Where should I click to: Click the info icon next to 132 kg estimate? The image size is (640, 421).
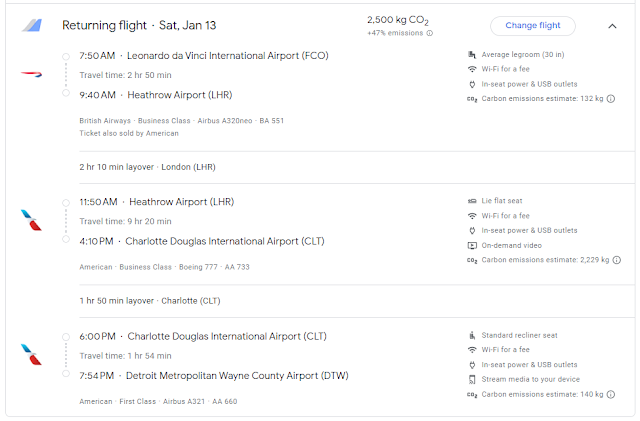coord(611,99)
